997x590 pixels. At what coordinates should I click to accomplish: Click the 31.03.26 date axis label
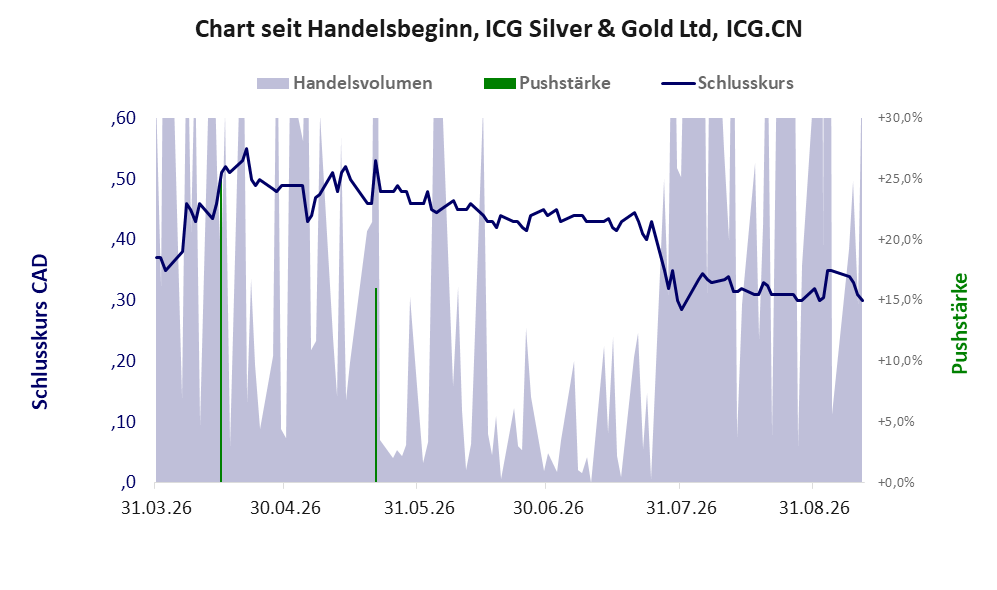click(x=156, y=509)
